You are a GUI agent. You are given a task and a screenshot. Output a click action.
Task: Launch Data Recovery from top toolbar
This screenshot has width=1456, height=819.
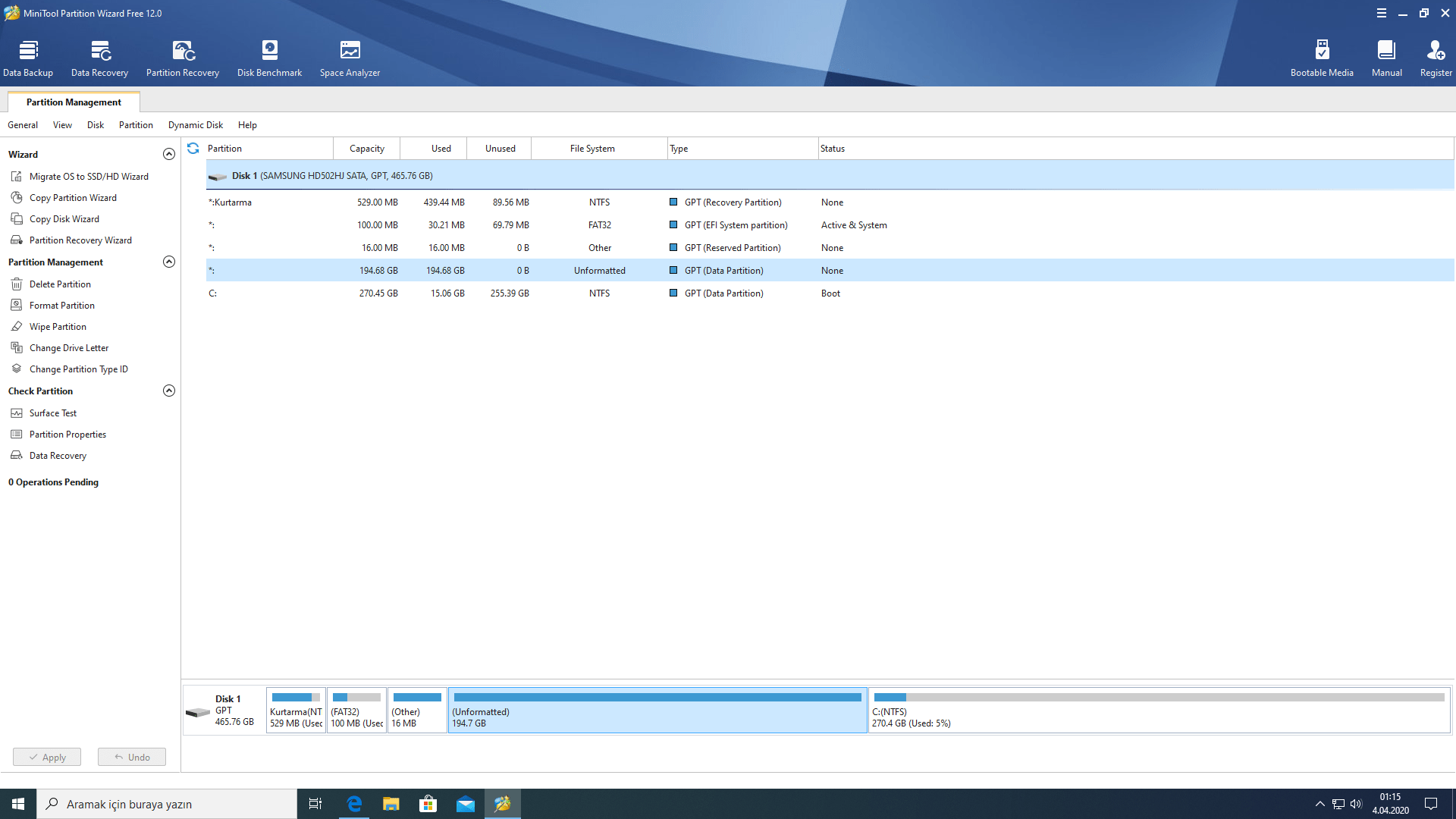click(x=99, y=58)
